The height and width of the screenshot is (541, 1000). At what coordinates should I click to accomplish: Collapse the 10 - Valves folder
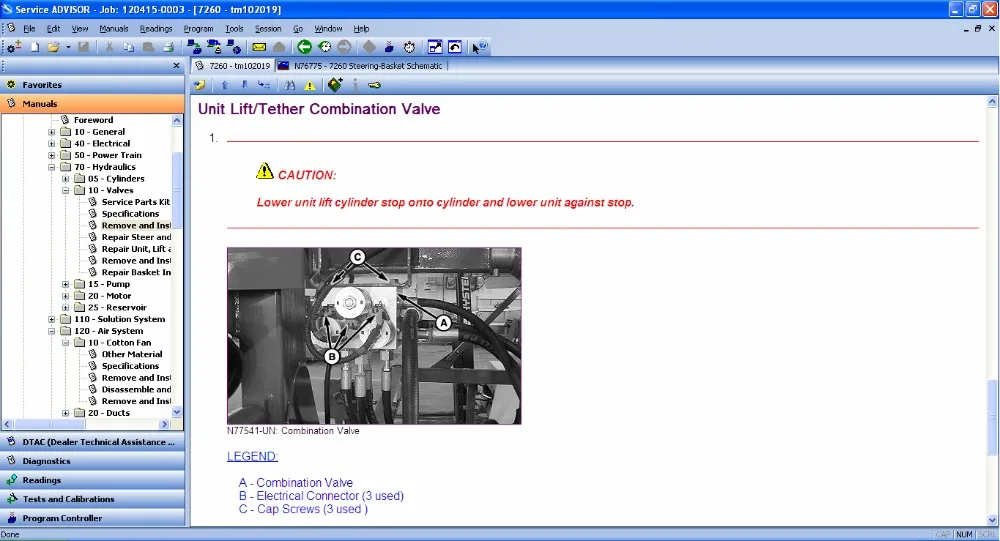66,190
